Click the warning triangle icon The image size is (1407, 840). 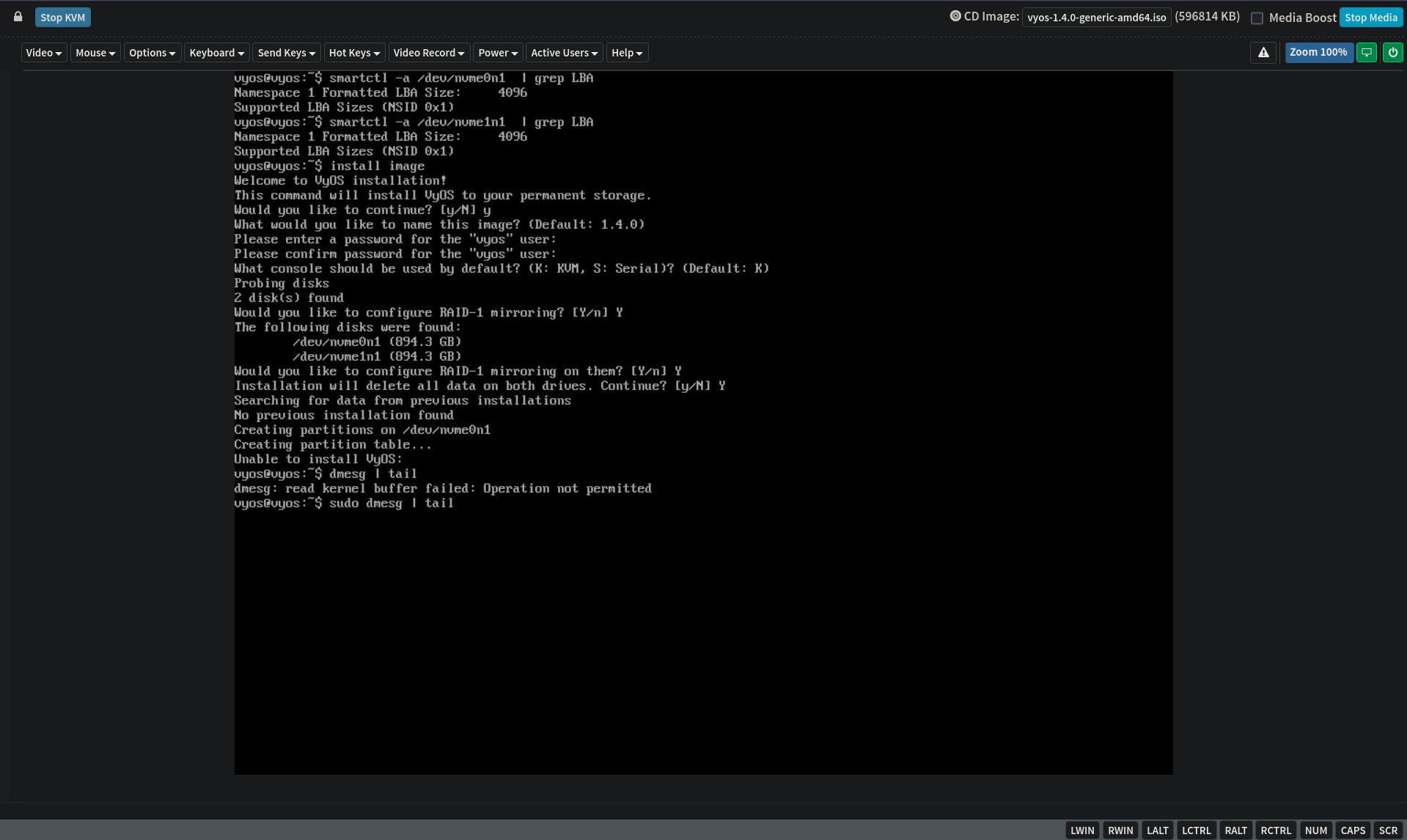click(x=1263, y=53)
